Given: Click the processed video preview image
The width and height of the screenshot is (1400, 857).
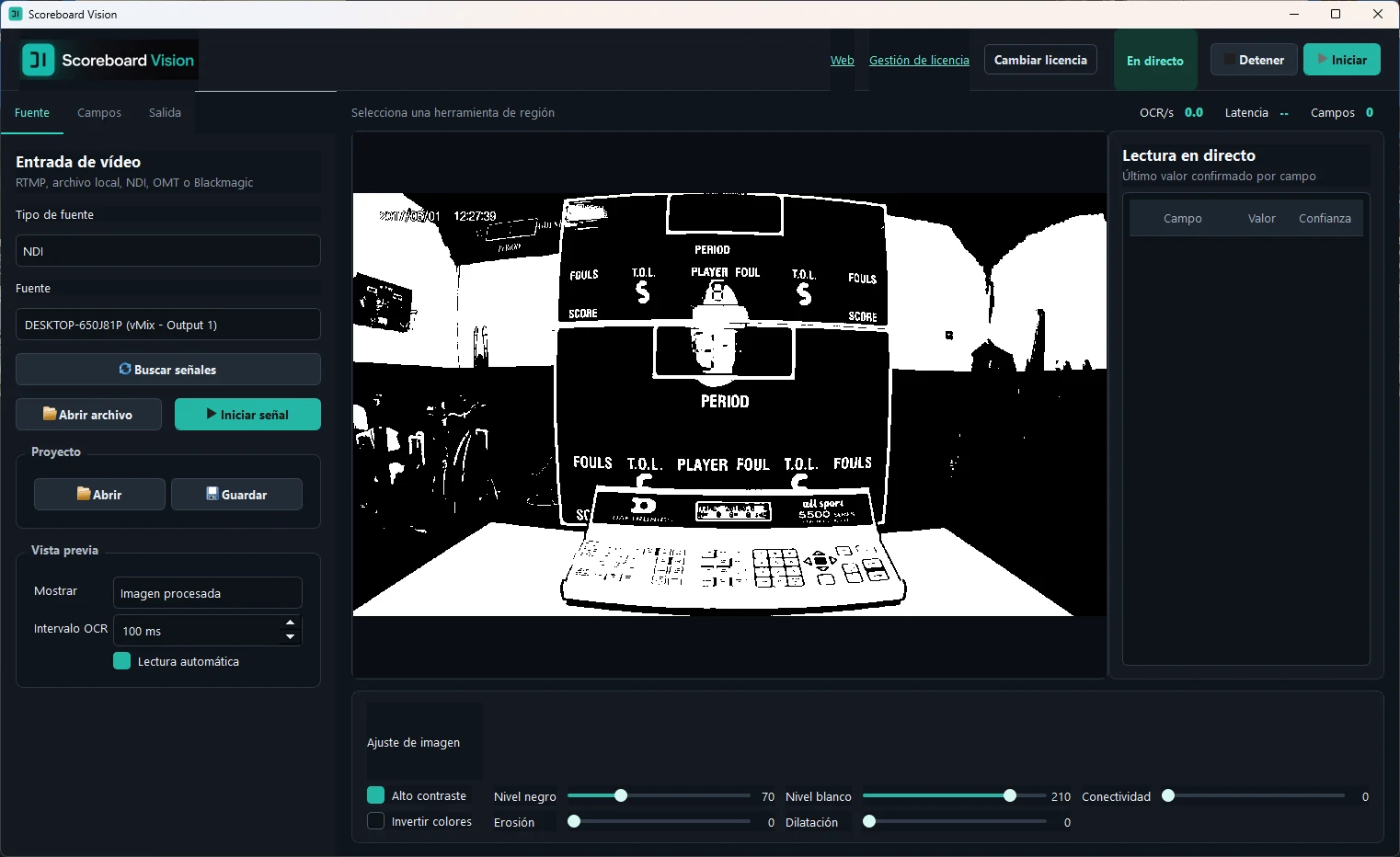Looking at the screenshot, I should 729,405.
